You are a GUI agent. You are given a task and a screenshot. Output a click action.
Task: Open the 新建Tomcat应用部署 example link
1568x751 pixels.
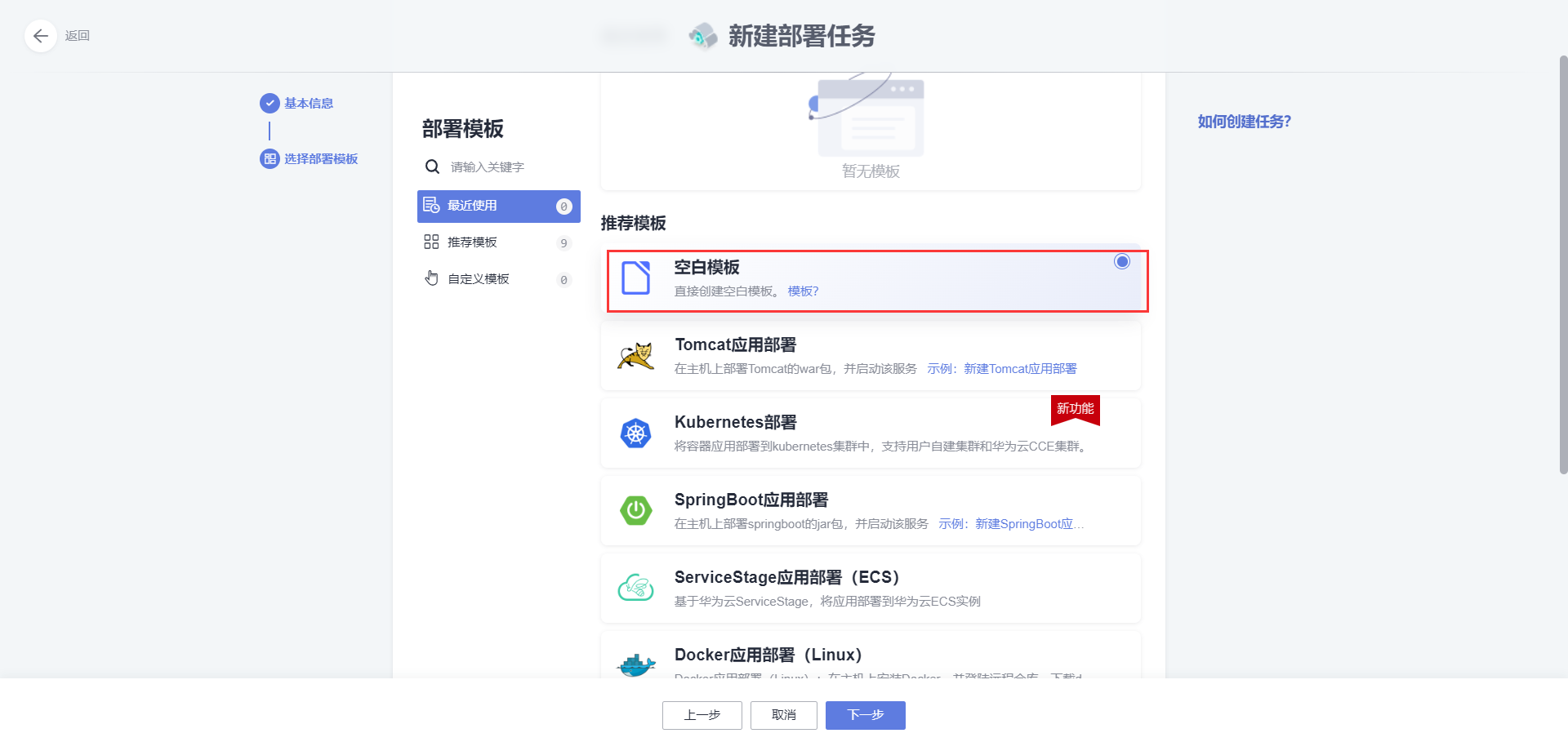(1019, 368)
